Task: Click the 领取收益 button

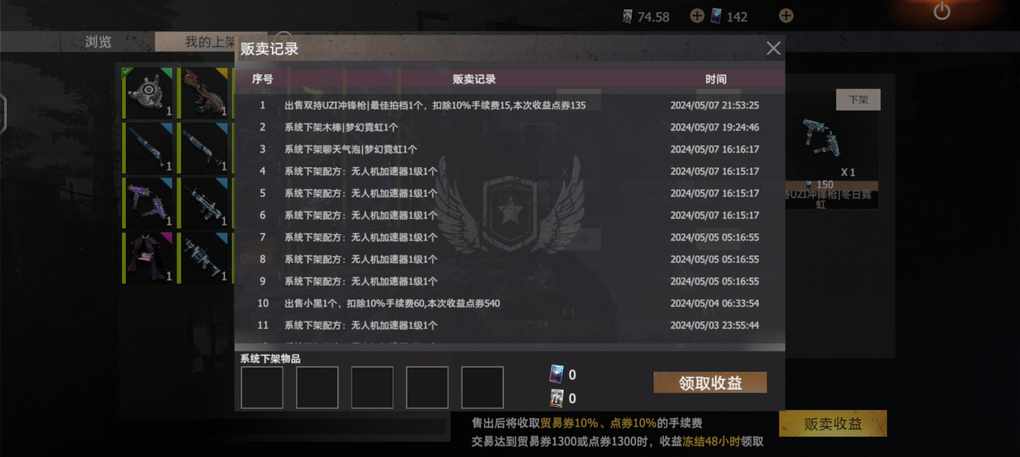Action: (710, 382)
